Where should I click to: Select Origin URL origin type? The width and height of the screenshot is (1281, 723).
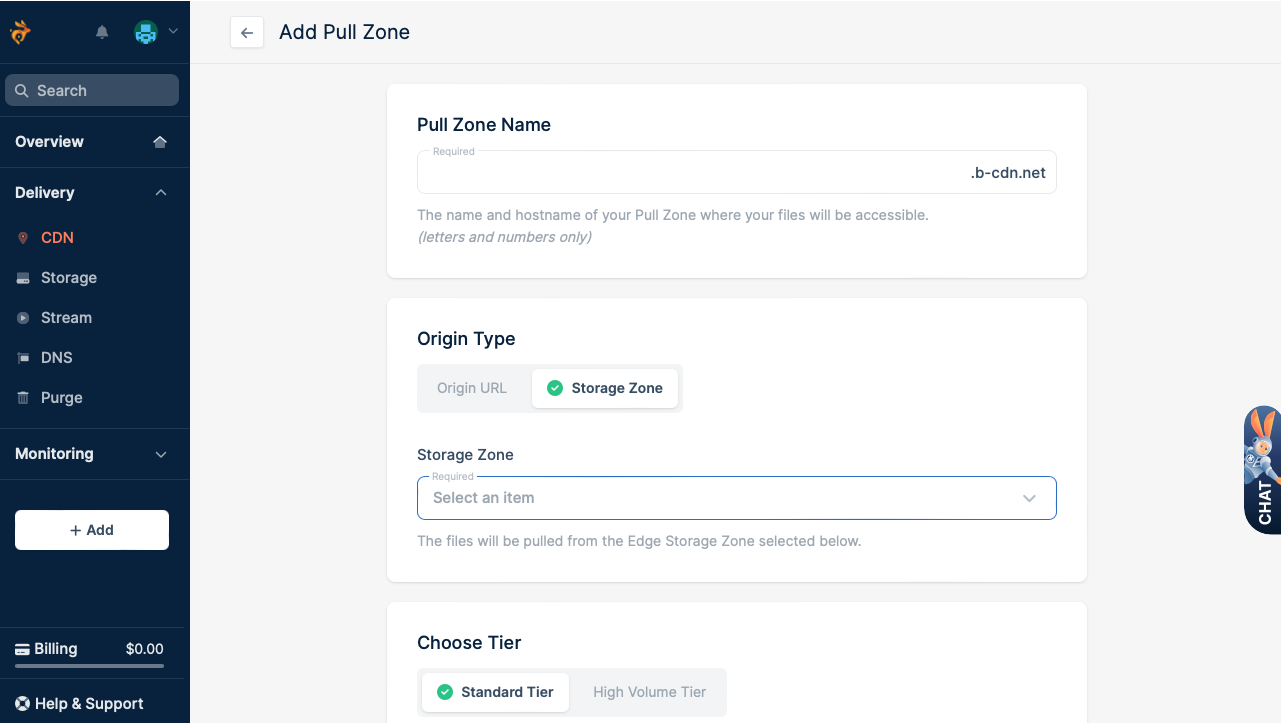(472, 388)
